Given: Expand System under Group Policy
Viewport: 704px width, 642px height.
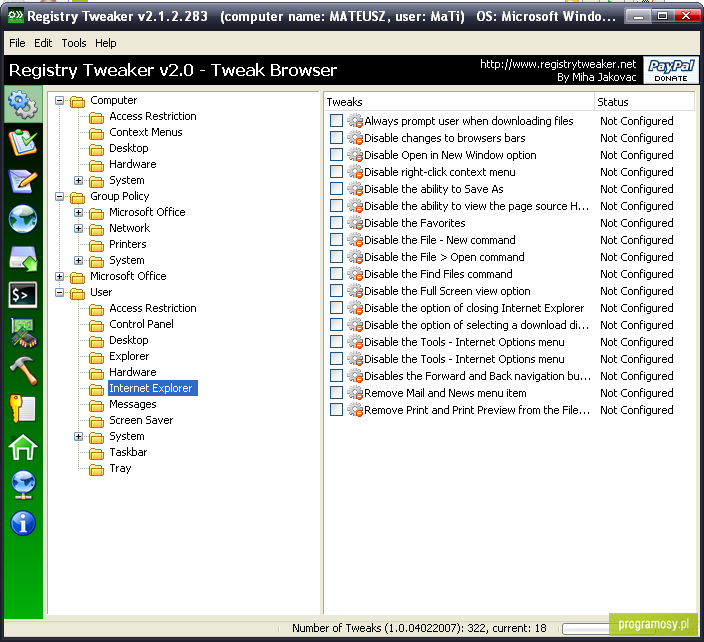Looking at the screenshot, I should click(x=79, y=260).
